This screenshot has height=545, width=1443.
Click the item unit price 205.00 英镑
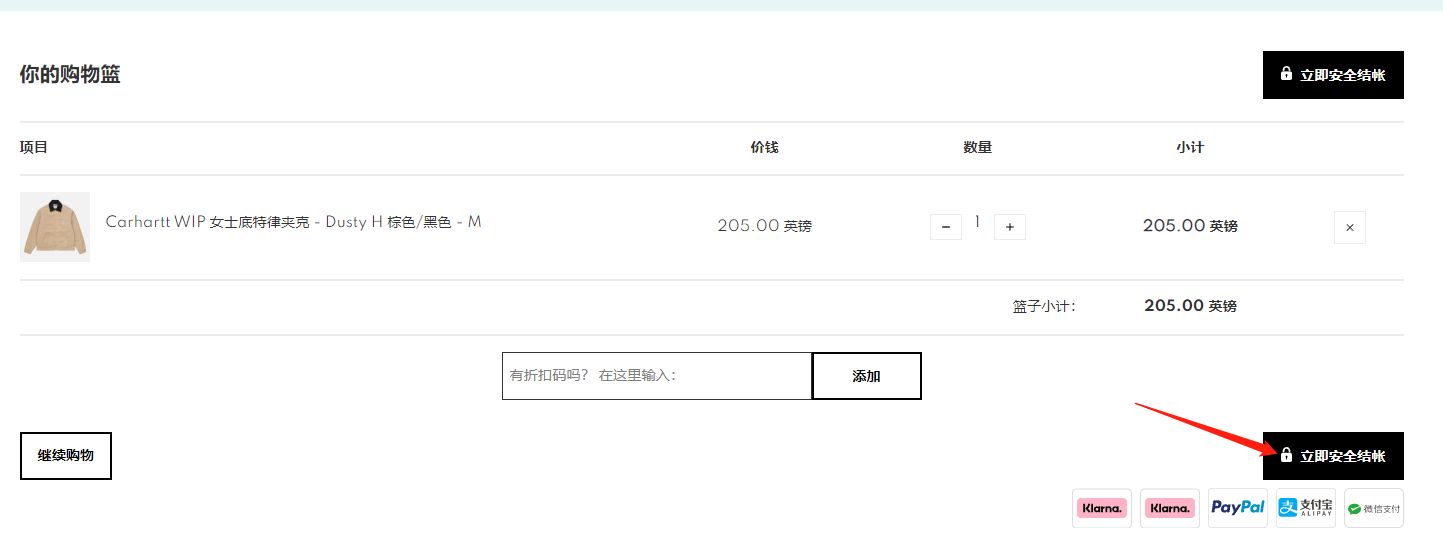(x=765, y=226)
